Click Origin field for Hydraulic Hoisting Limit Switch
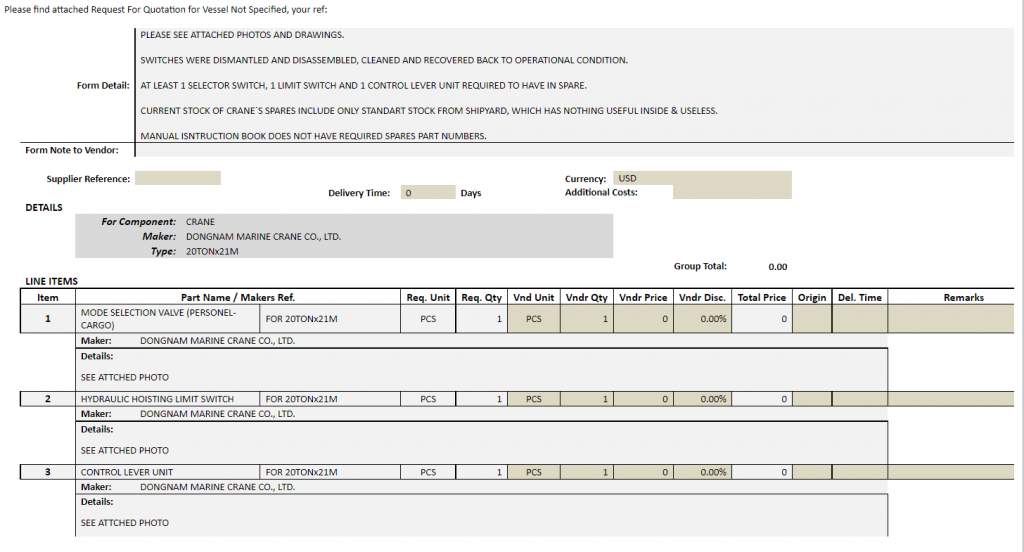Image resolution: width=1024 pixels, height=552 pixels. [812, 399]
